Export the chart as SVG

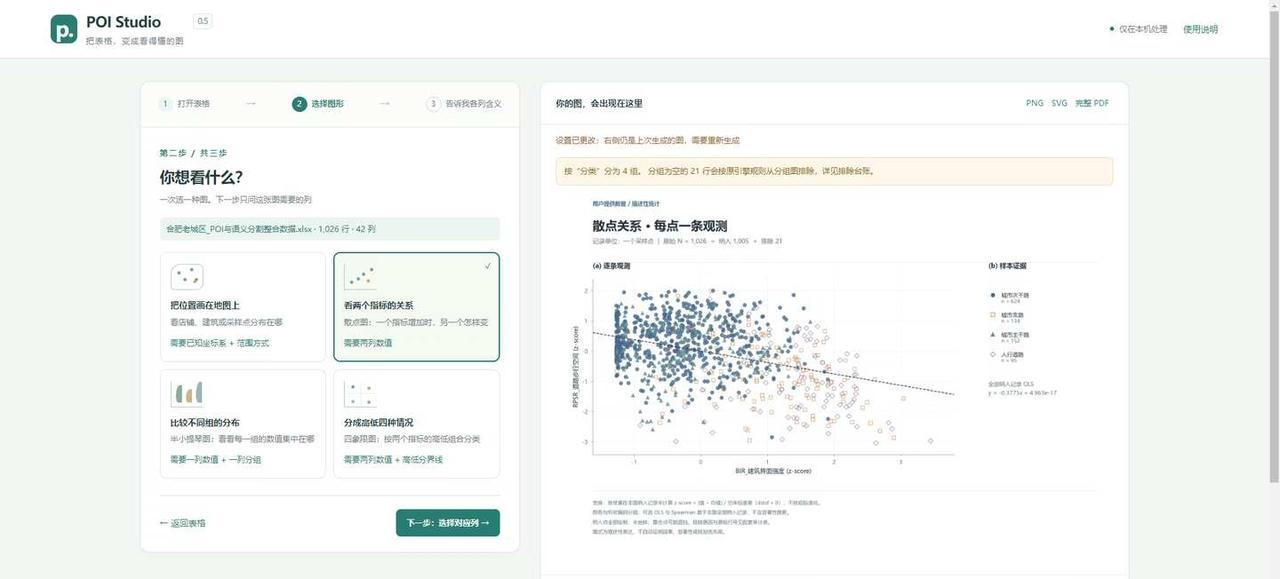tap(1059, 103)
